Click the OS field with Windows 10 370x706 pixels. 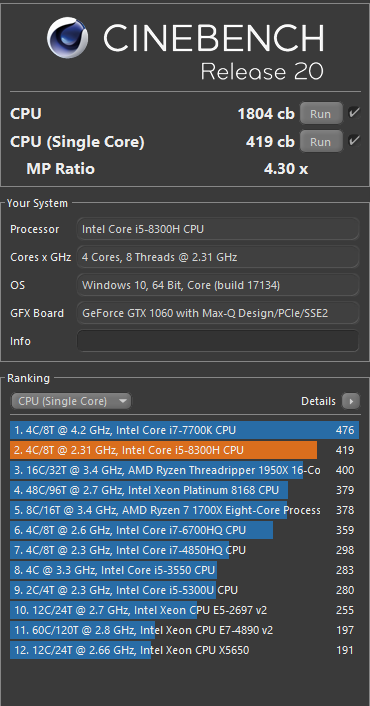218,285
